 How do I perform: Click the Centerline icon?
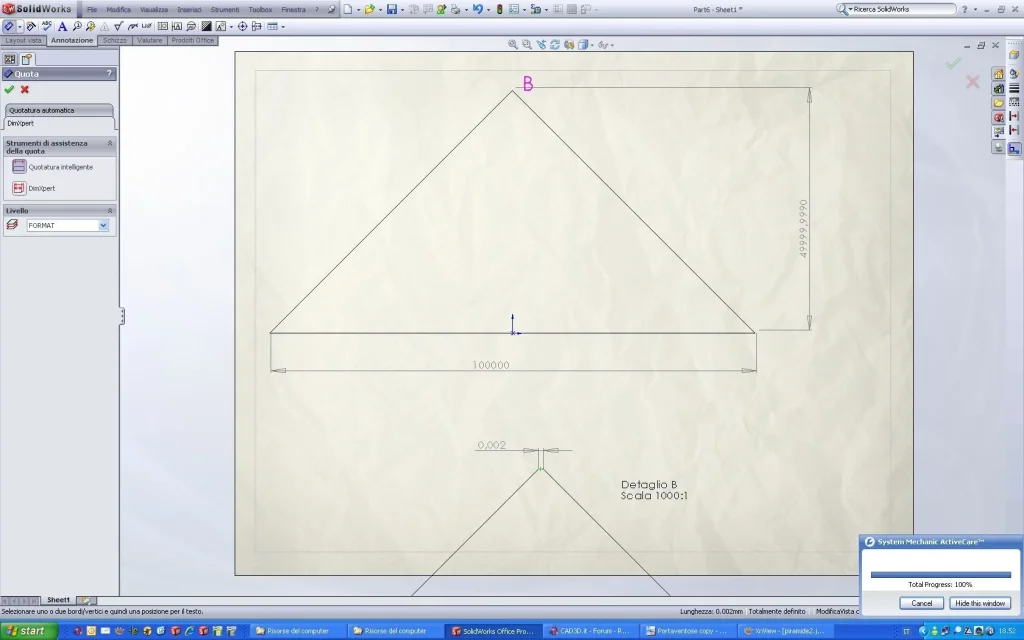click(x=257, y=27)
